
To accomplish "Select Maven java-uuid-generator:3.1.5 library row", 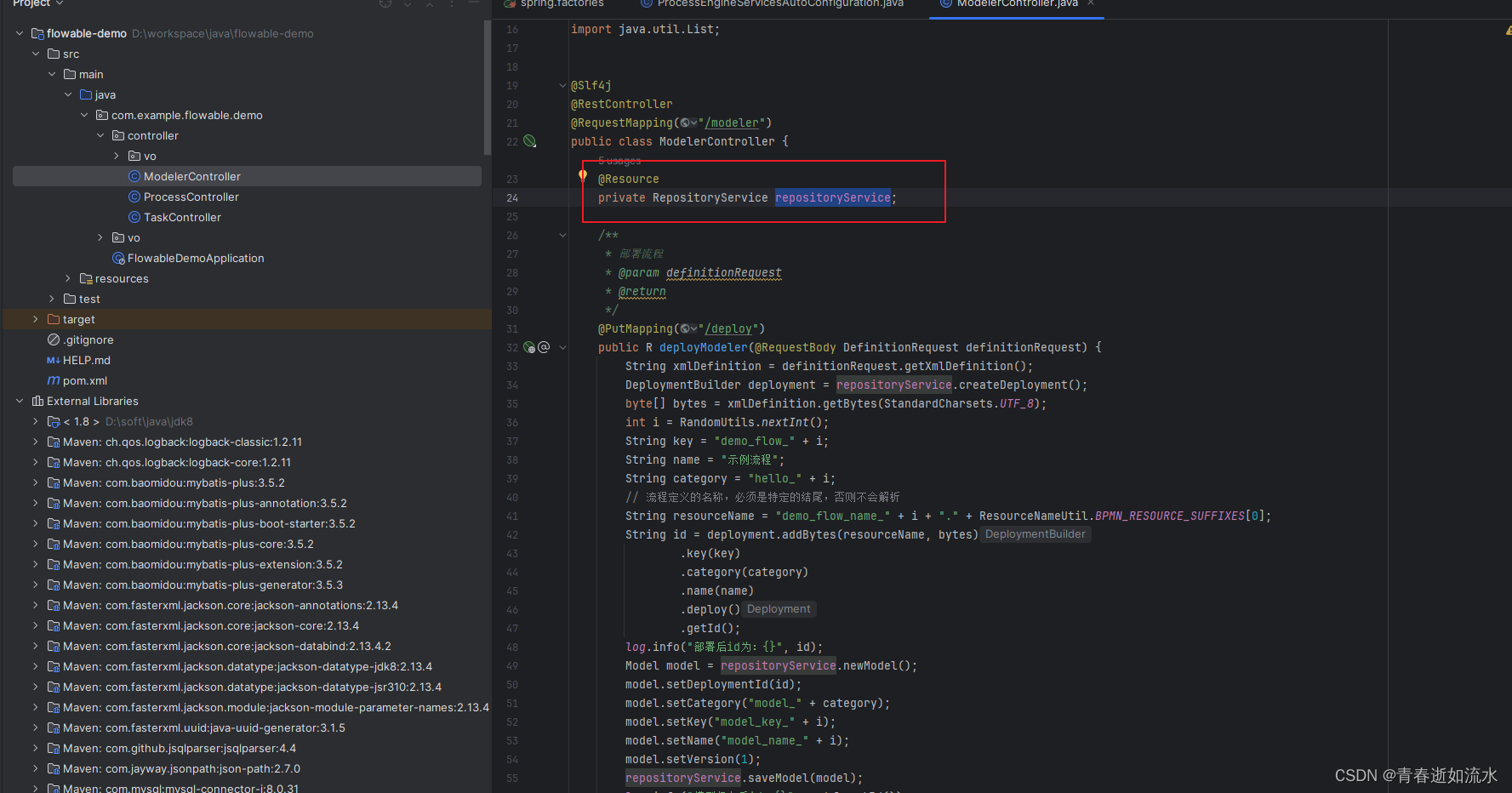I will (x=247, y=727).
